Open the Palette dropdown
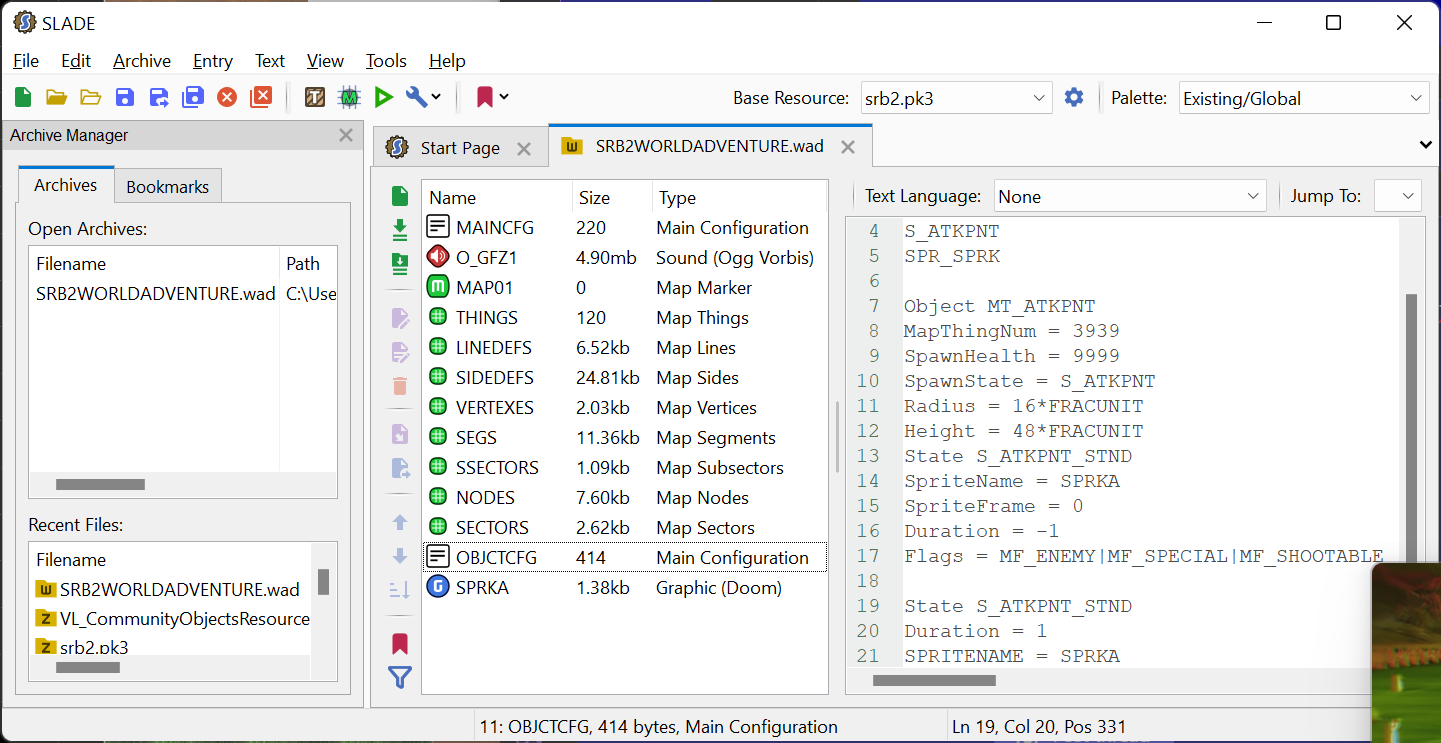The image size is (1441, 743). (x=1304, y=98)
